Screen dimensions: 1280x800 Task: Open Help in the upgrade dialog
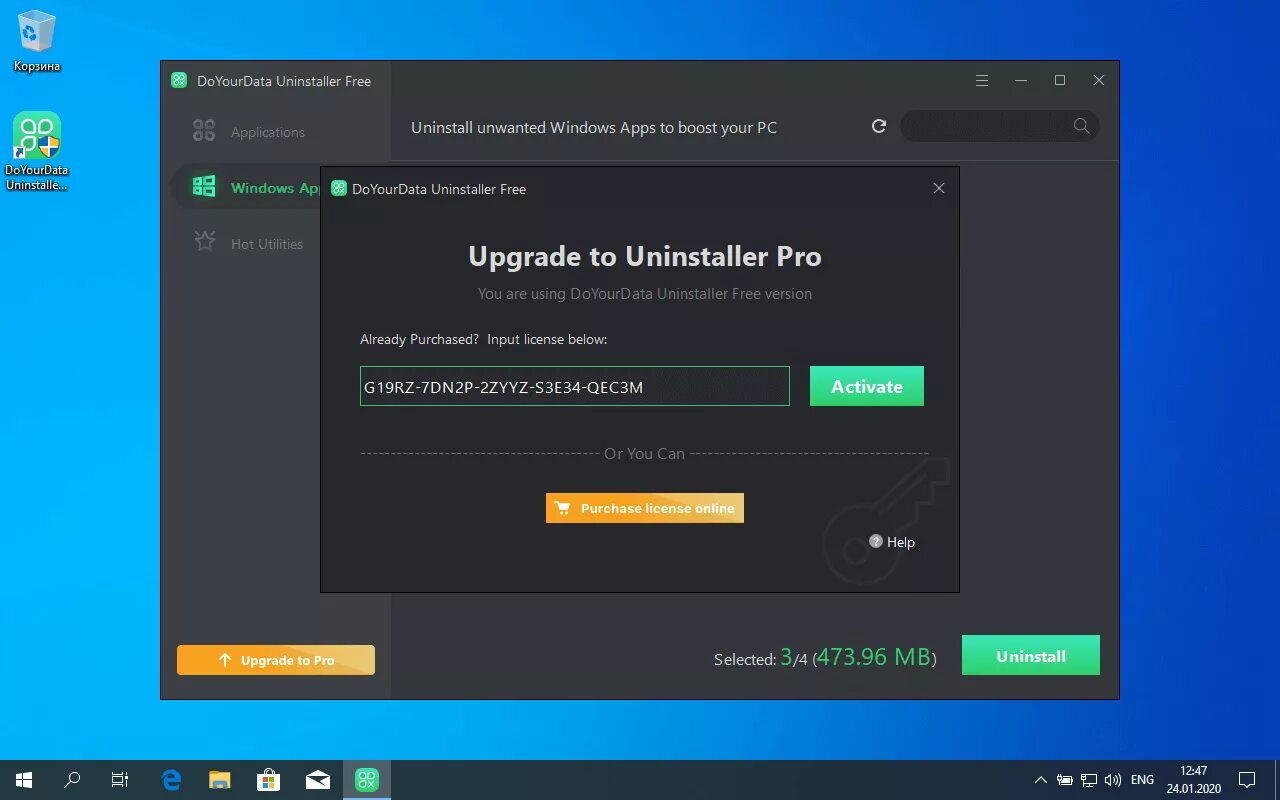pyautogui.click(x=892, y=542)
